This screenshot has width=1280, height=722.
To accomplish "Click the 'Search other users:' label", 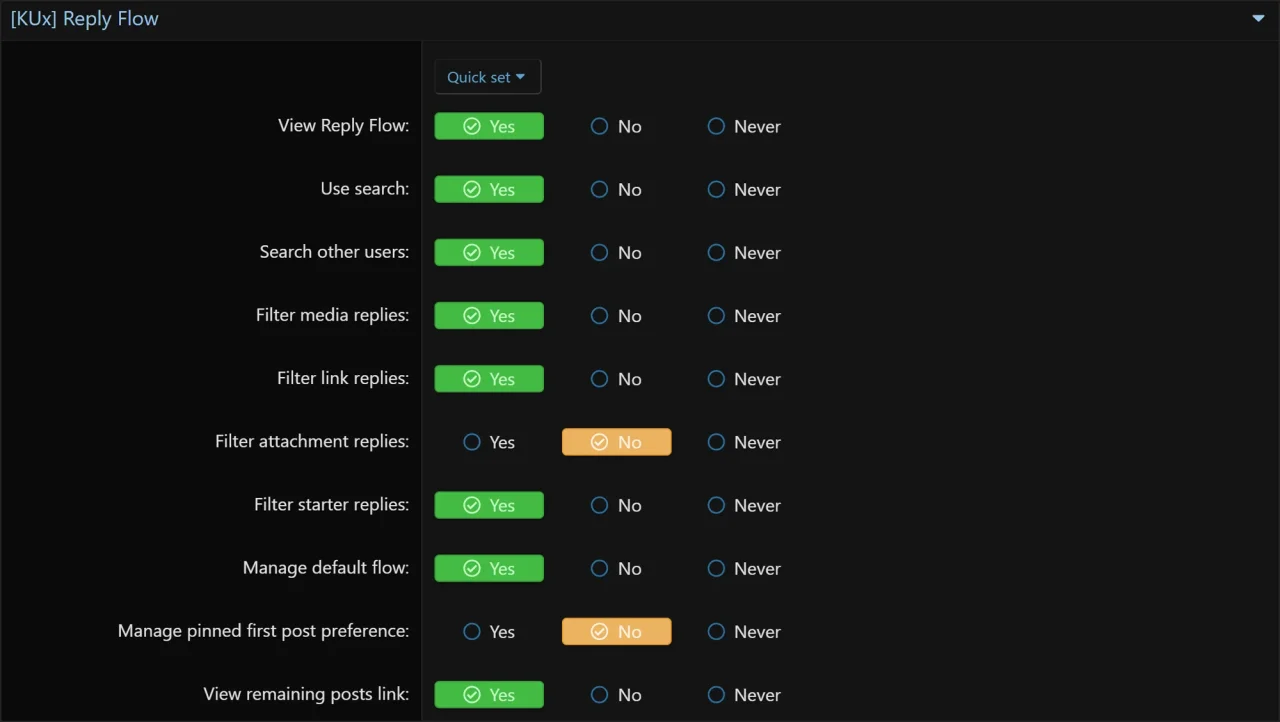I will [335, 251].
